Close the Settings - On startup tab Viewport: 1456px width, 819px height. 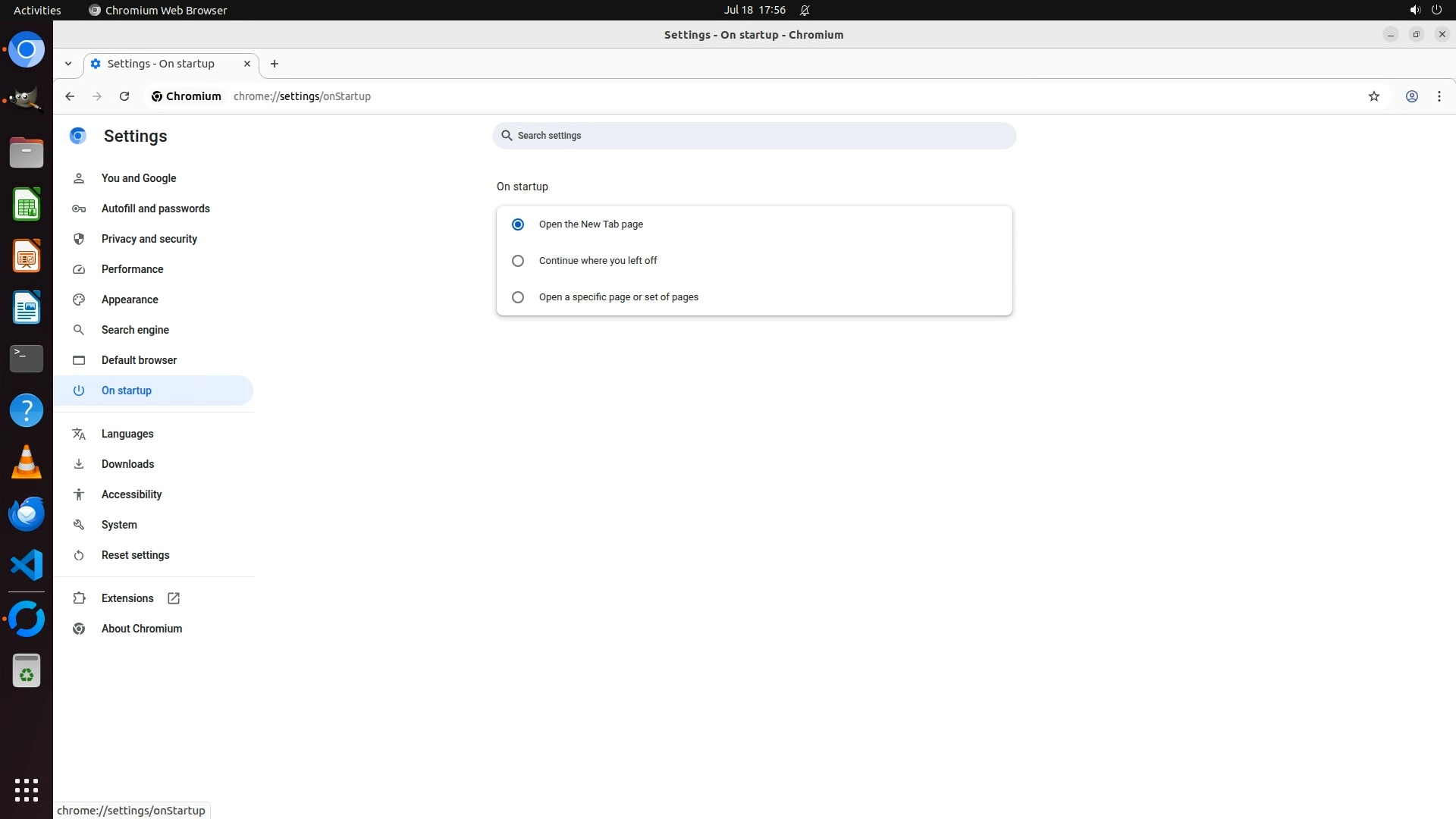point(246,64)
